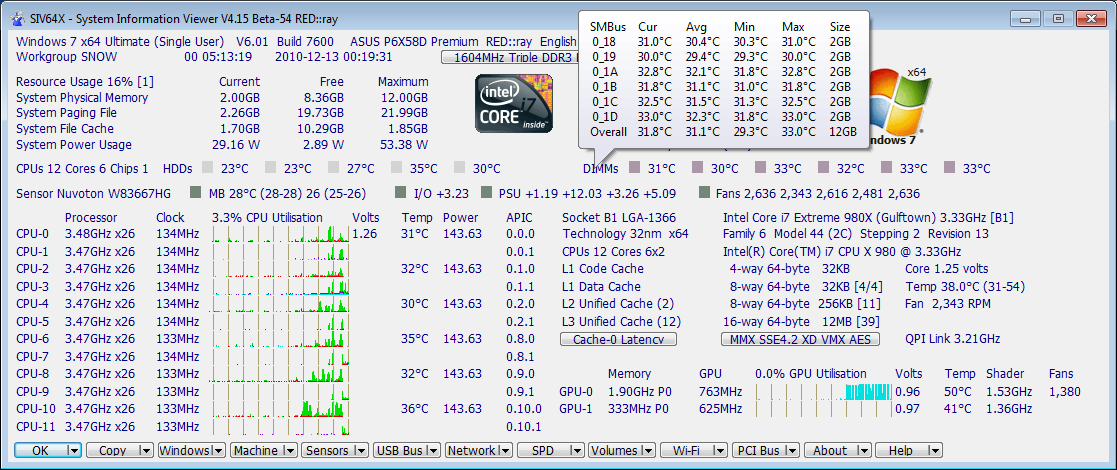
Task: Click the Overall row in the SMBus tooltip
Action: point(721,132)
